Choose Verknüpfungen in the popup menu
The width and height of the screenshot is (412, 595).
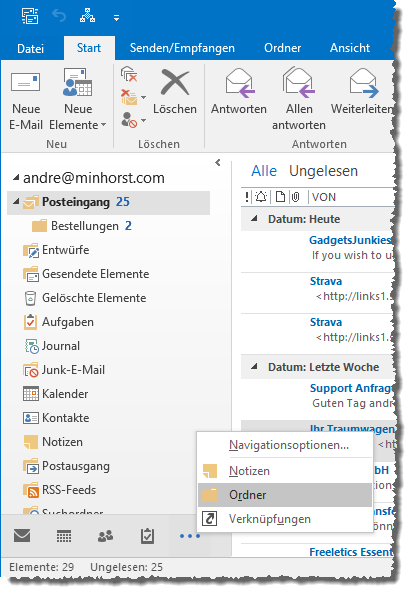coord(285,519)
